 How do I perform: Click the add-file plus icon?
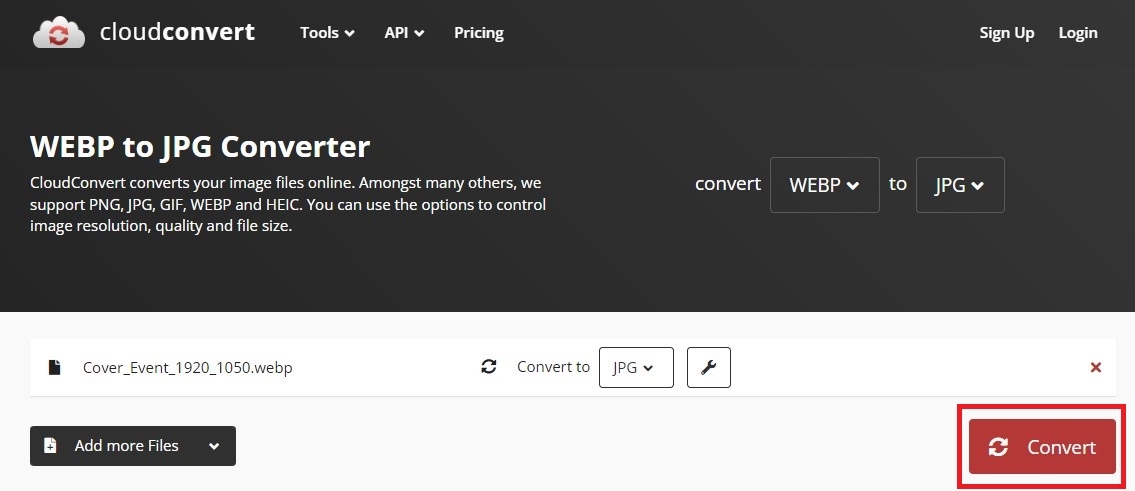[x=51, y=446]
